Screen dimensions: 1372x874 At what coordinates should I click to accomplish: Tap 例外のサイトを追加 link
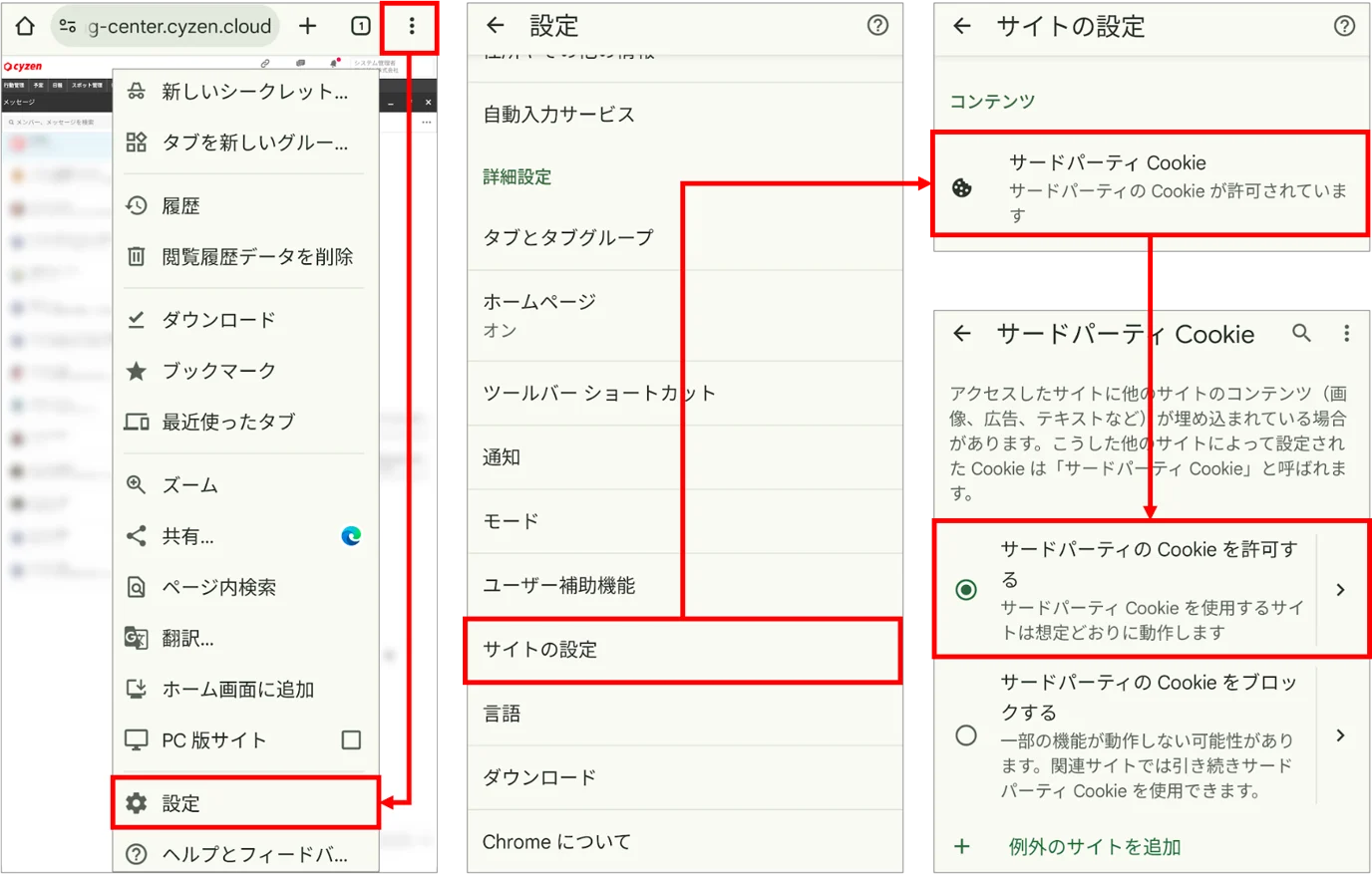coord(1094,847)
